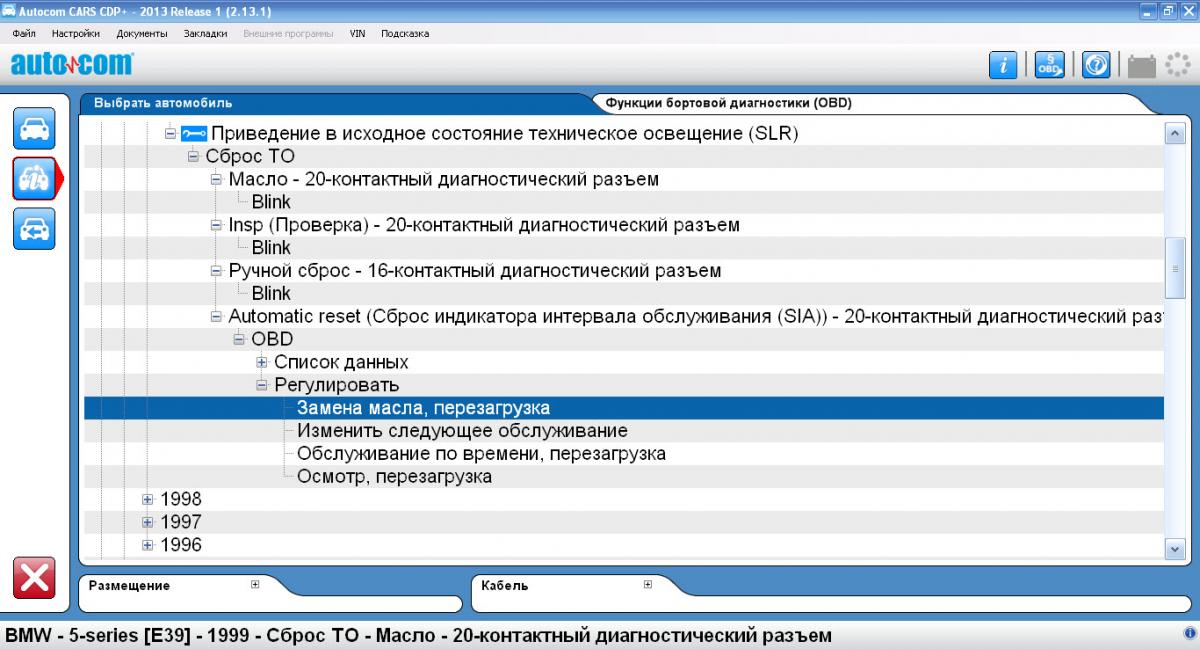Click the OBD toolbar icon

pyautogui.click(x=1049, y=65)
